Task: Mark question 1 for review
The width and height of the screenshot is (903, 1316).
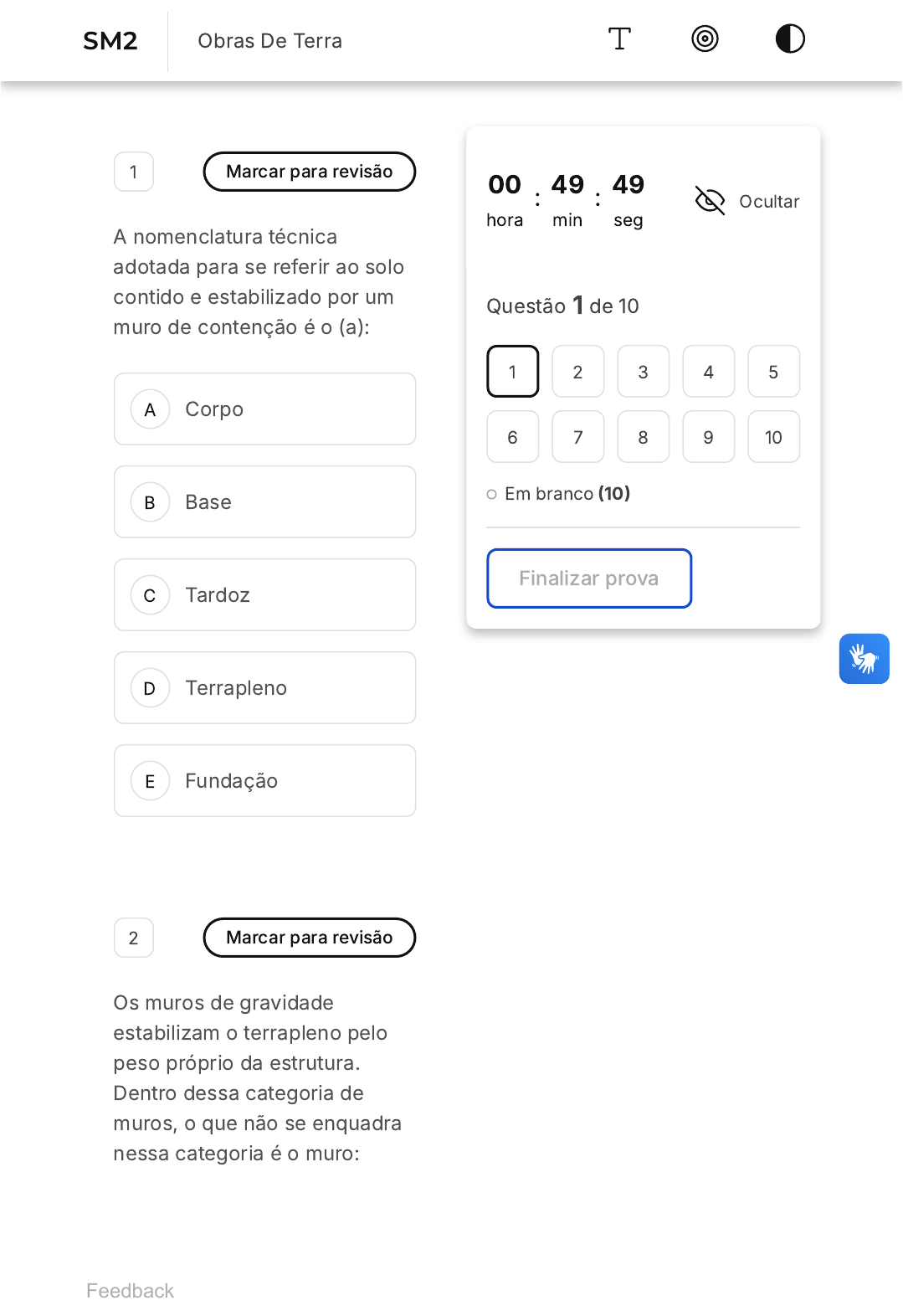Action: 309,172
